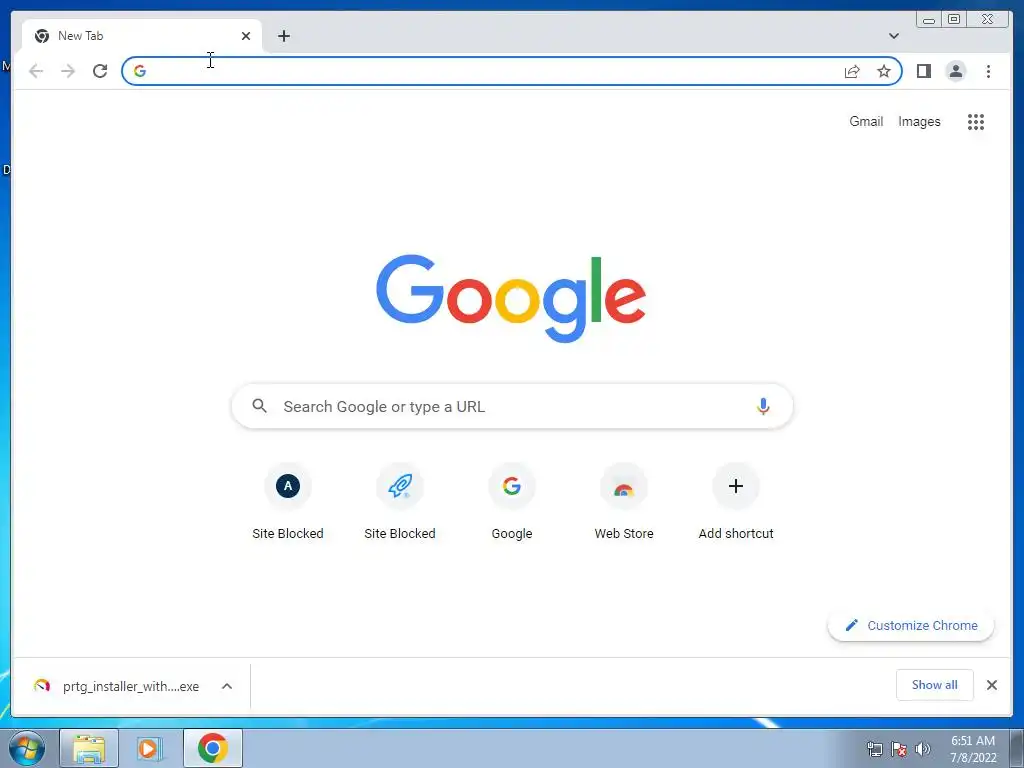This screenshot has width=1024, height=768.
Task: Close the New Tab tab
Action: pos(246,36)
